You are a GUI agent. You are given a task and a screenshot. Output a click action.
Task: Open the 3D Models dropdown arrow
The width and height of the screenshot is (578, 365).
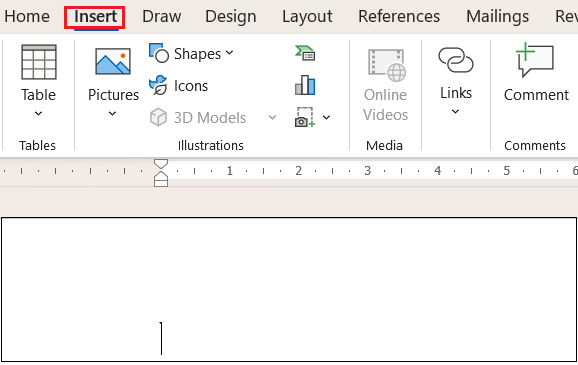coord(272,118)
